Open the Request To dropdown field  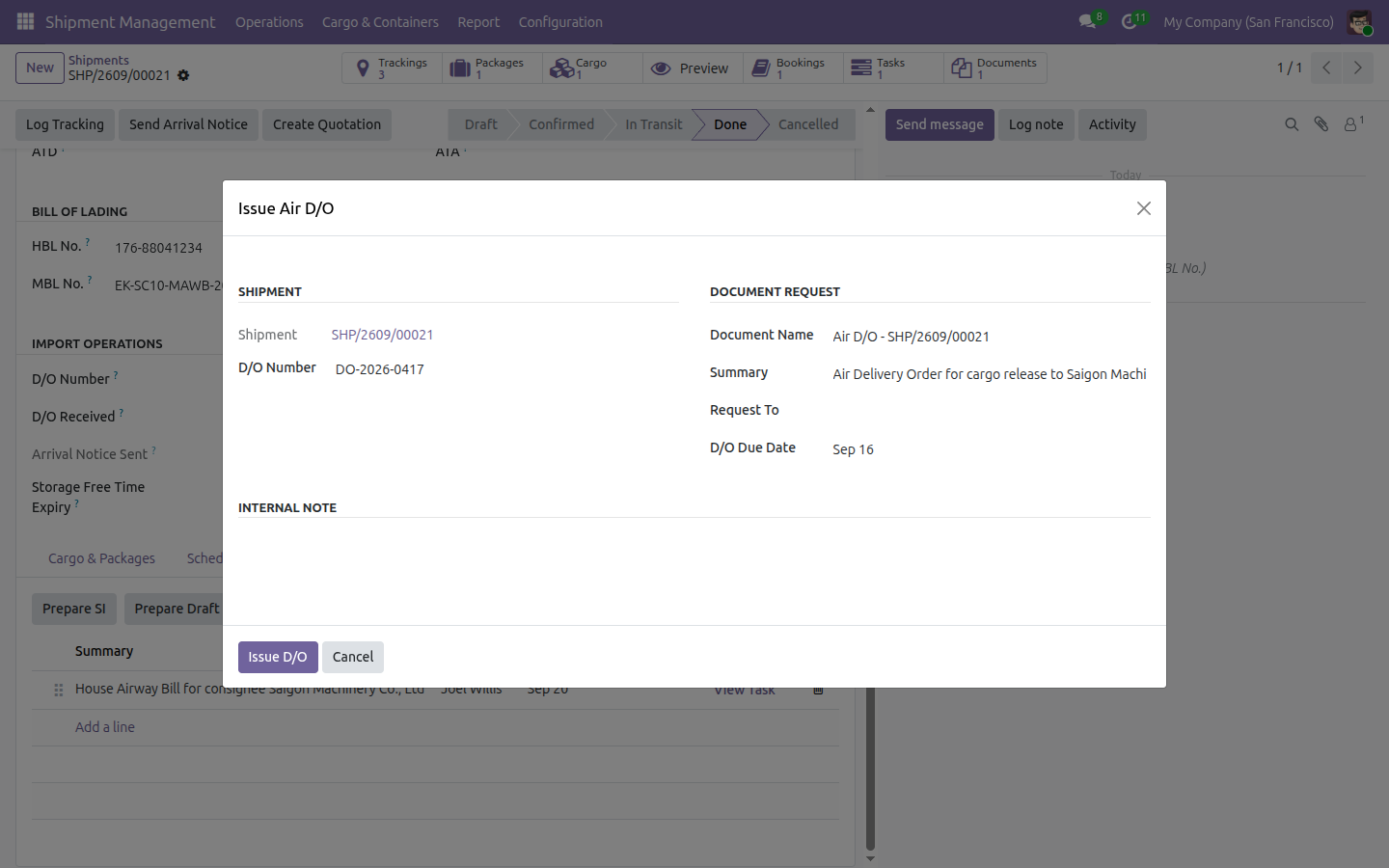pyautogui.click(x=991, y=411)
